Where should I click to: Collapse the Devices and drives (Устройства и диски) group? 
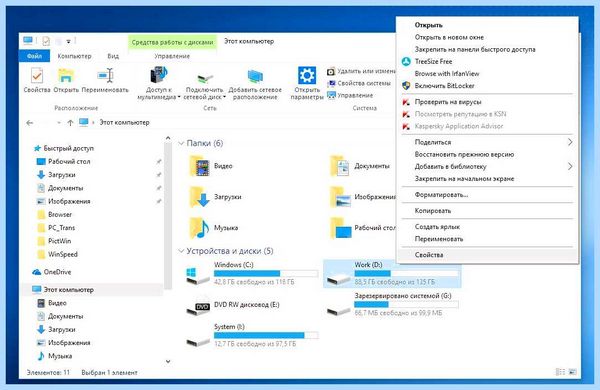[x=181, y=251]
